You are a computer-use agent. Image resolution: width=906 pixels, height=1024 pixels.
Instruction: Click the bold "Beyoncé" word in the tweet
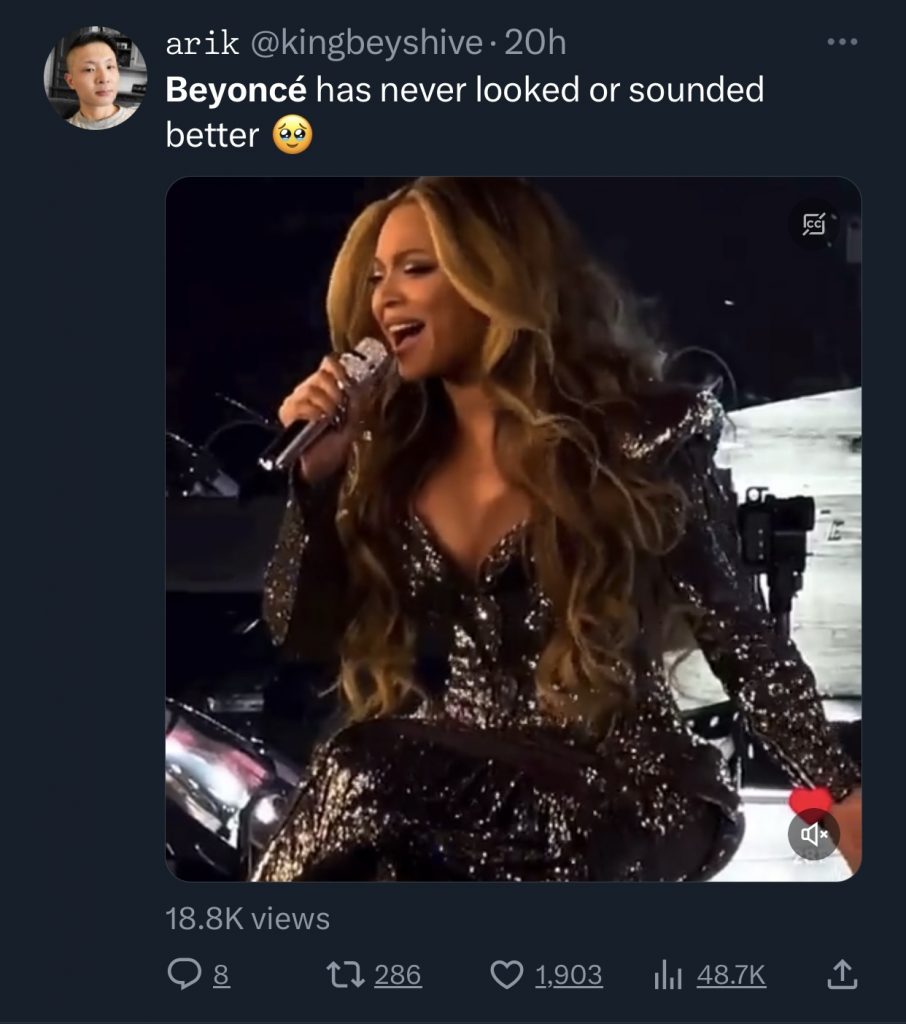(236, 90)
